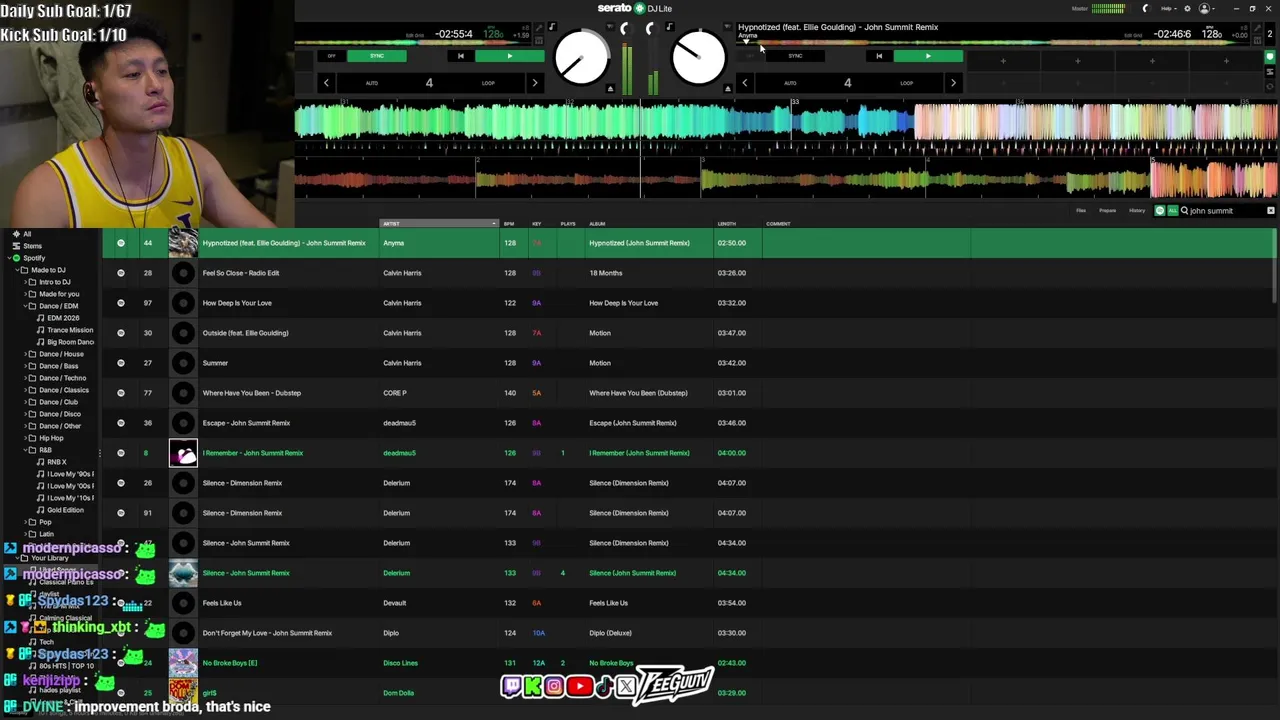The width and height of the screenshot is (1280, 720).
Task: Expand the Made for you folder
Action: pyautogui.click(x=27, y=294)
